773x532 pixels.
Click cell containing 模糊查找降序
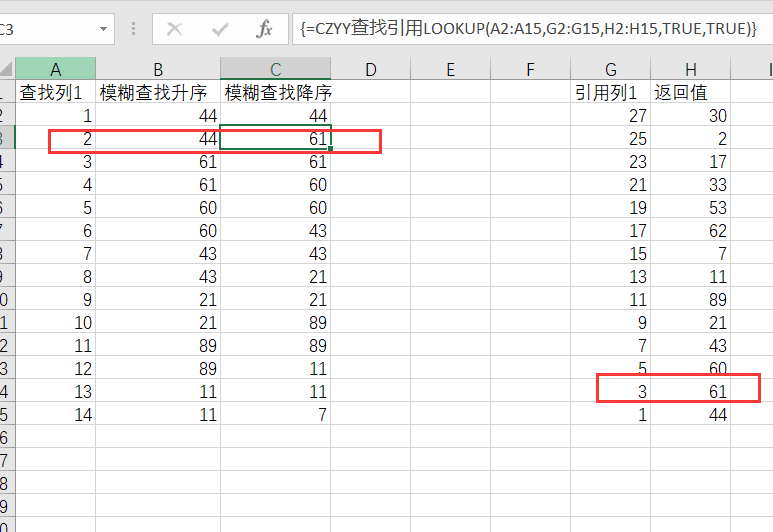coord(276,92)
